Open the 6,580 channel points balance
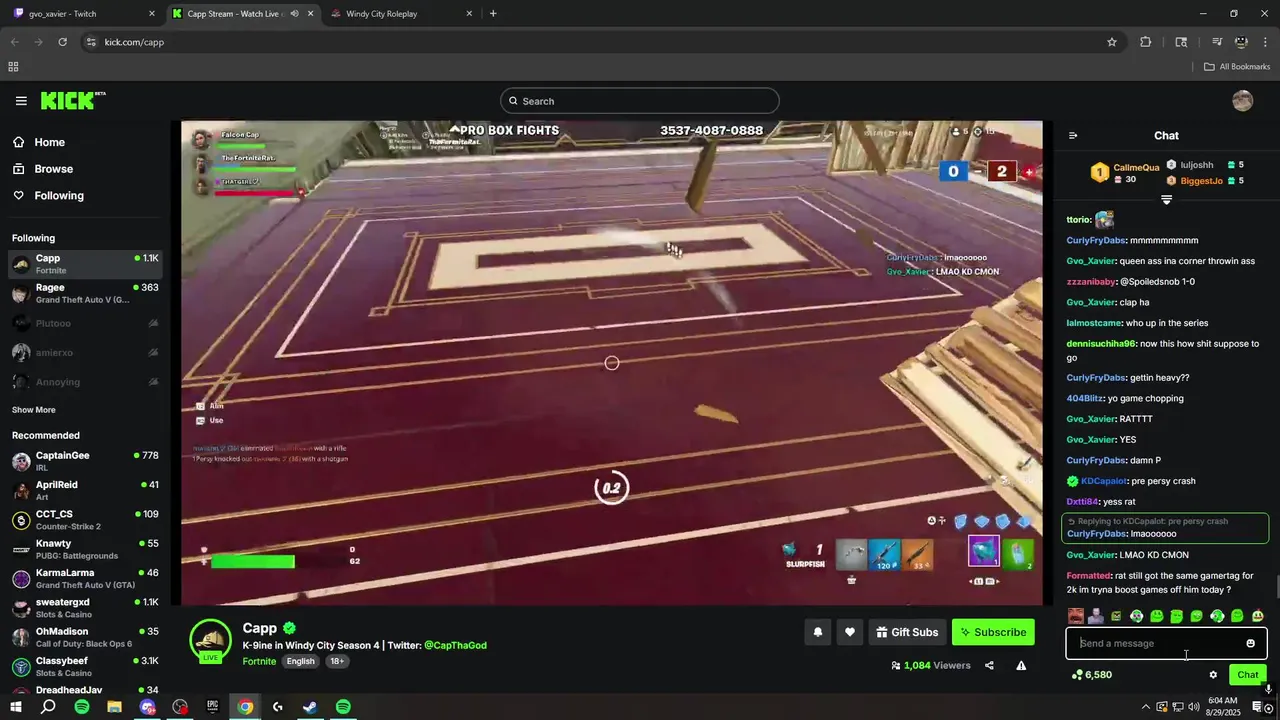This screenshot has height=720, width=1280. click(x=1091, y=675)
